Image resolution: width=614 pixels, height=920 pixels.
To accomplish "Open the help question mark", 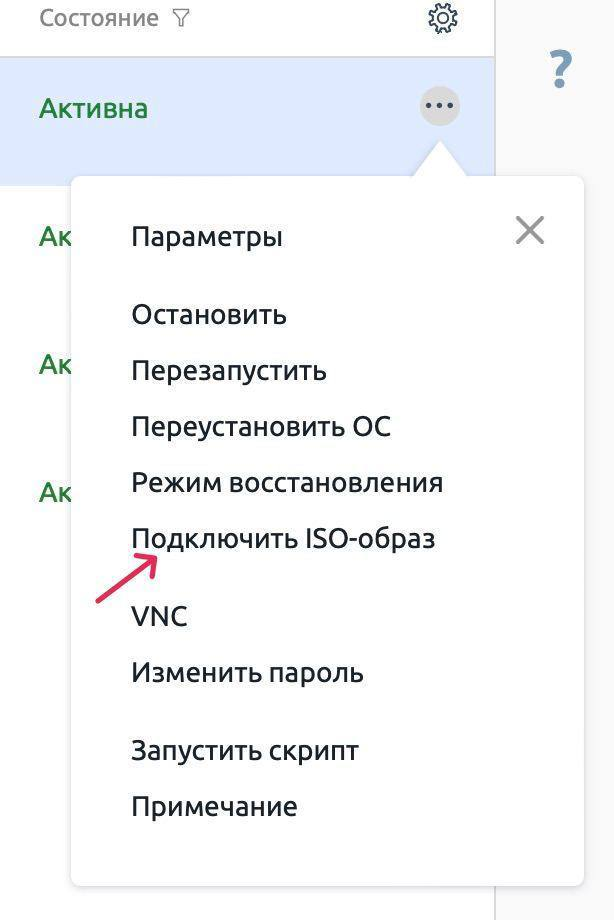I will 561,70.
